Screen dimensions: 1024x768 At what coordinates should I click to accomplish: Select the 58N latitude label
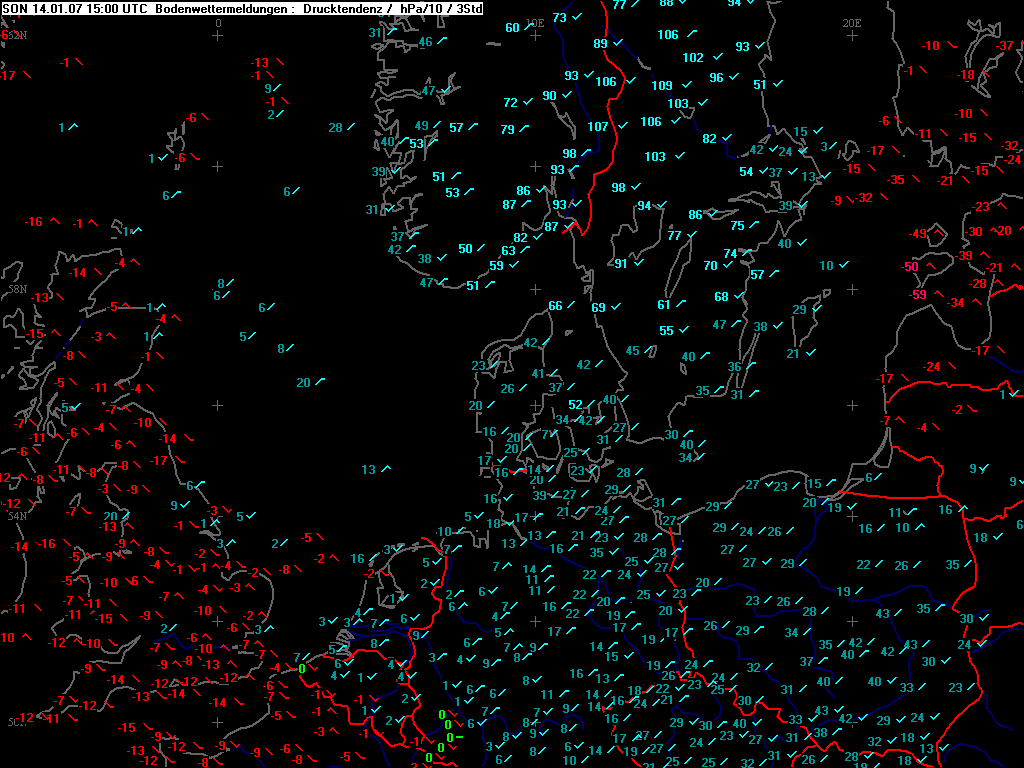pyautogui.click(x=17, y=288)
